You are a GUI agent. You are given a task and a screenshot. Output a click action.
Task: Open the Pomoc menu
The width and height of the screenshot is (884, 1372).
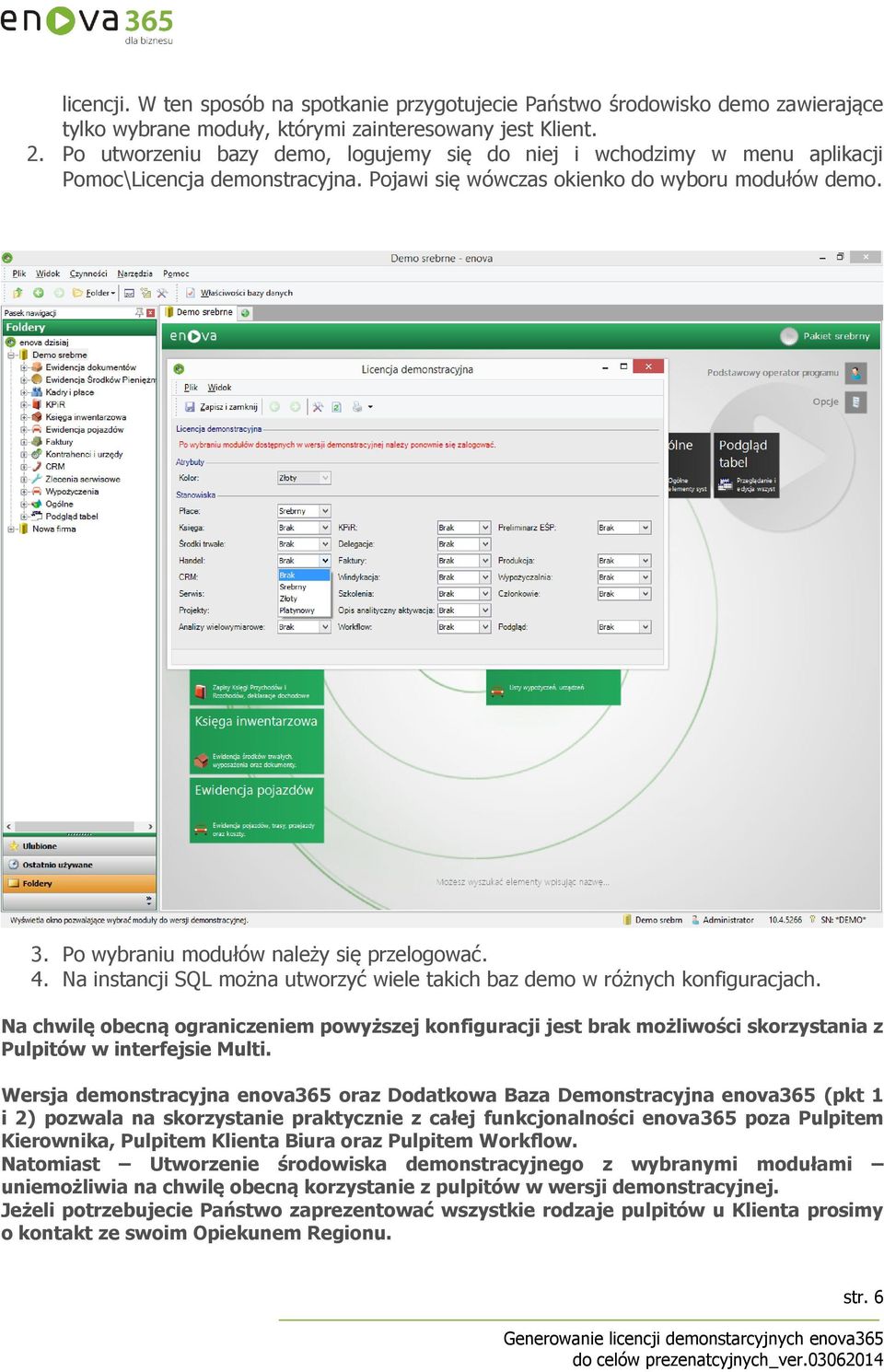coord(176,273)
